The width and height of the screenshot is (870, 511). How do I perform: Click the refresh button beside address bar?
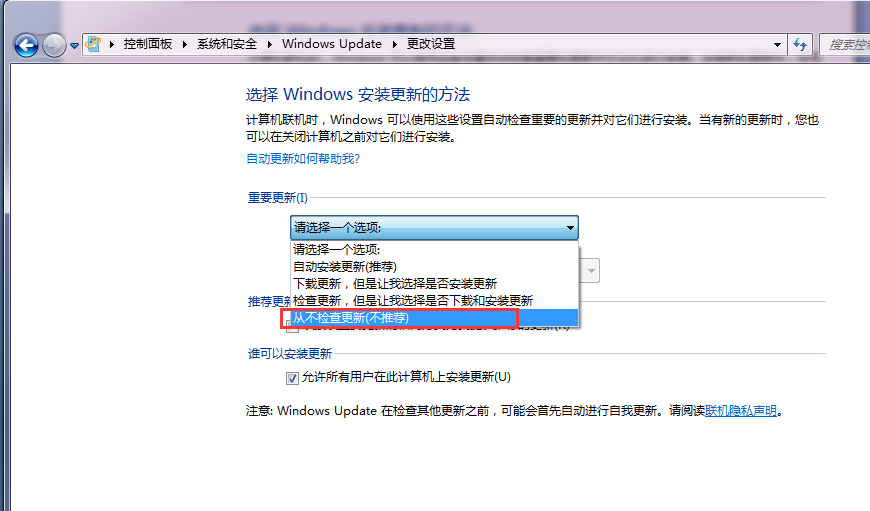tap(800, 44)
